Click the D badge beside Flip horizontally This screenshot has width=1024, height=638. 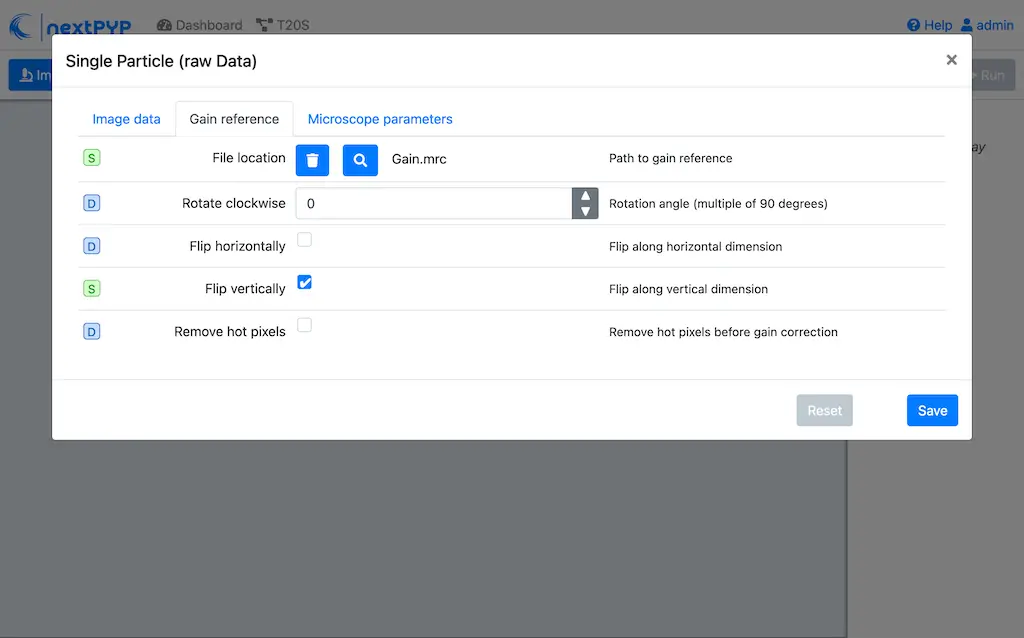coord(92,246)
